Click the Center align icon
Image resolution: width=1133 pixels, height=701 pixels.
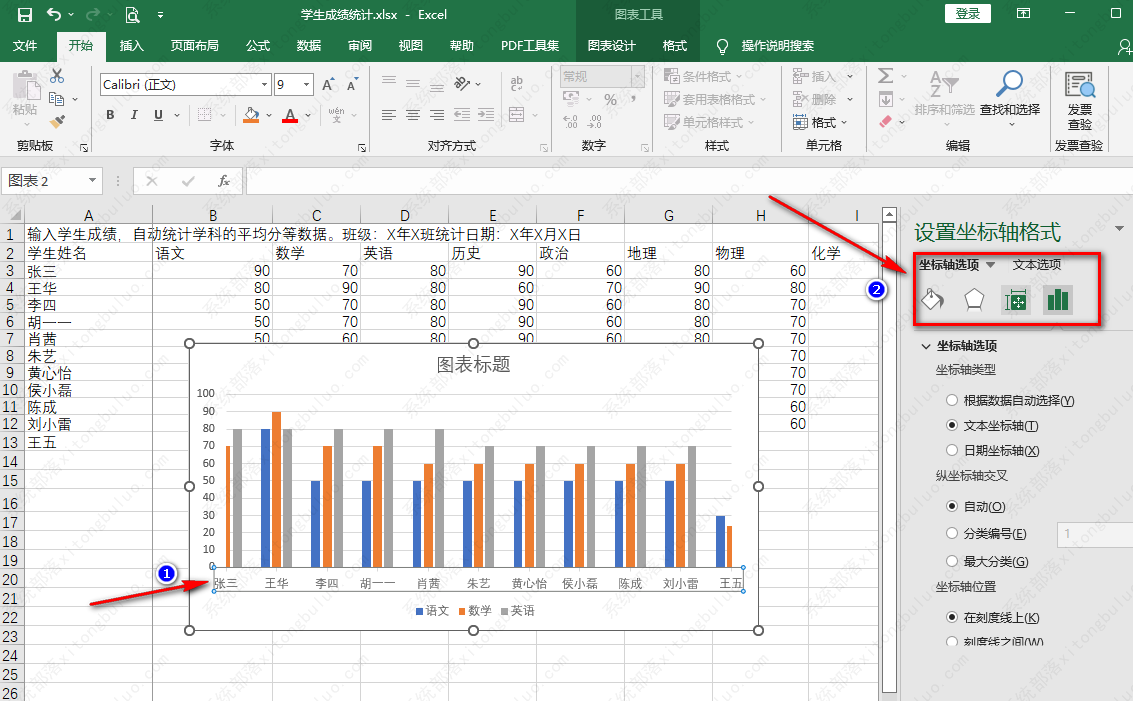coord(413,115)
